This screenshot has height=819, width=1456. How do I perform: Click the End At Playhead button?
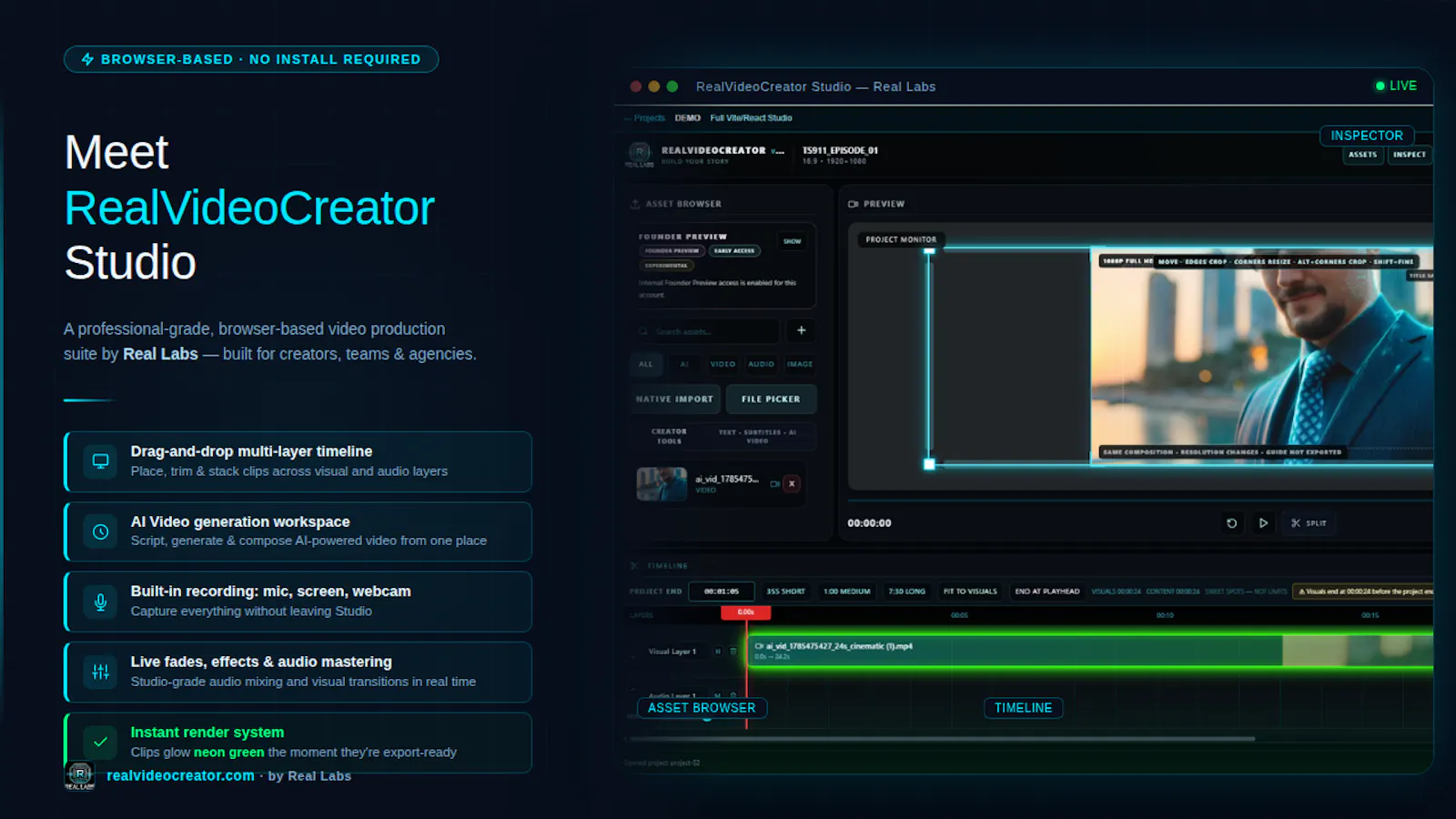pyautogui.click(x=1047, y=591)
